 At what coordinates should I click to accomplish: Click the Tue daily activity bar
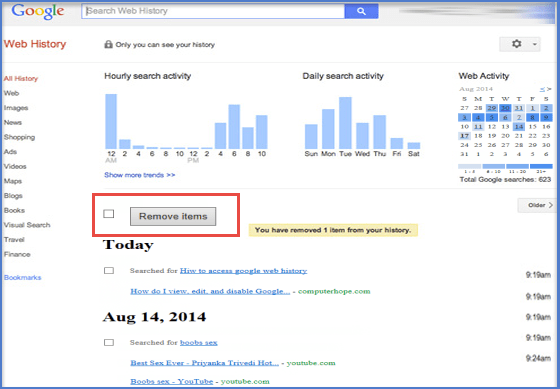345,123
